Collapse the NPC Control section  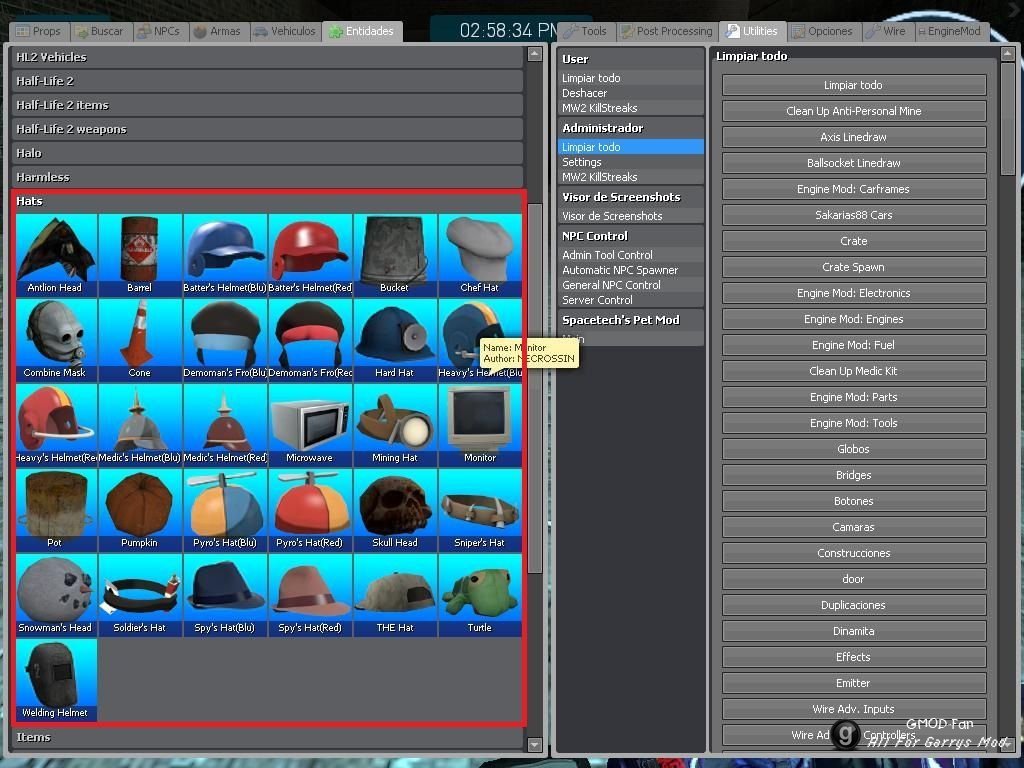tap(630, 236)
